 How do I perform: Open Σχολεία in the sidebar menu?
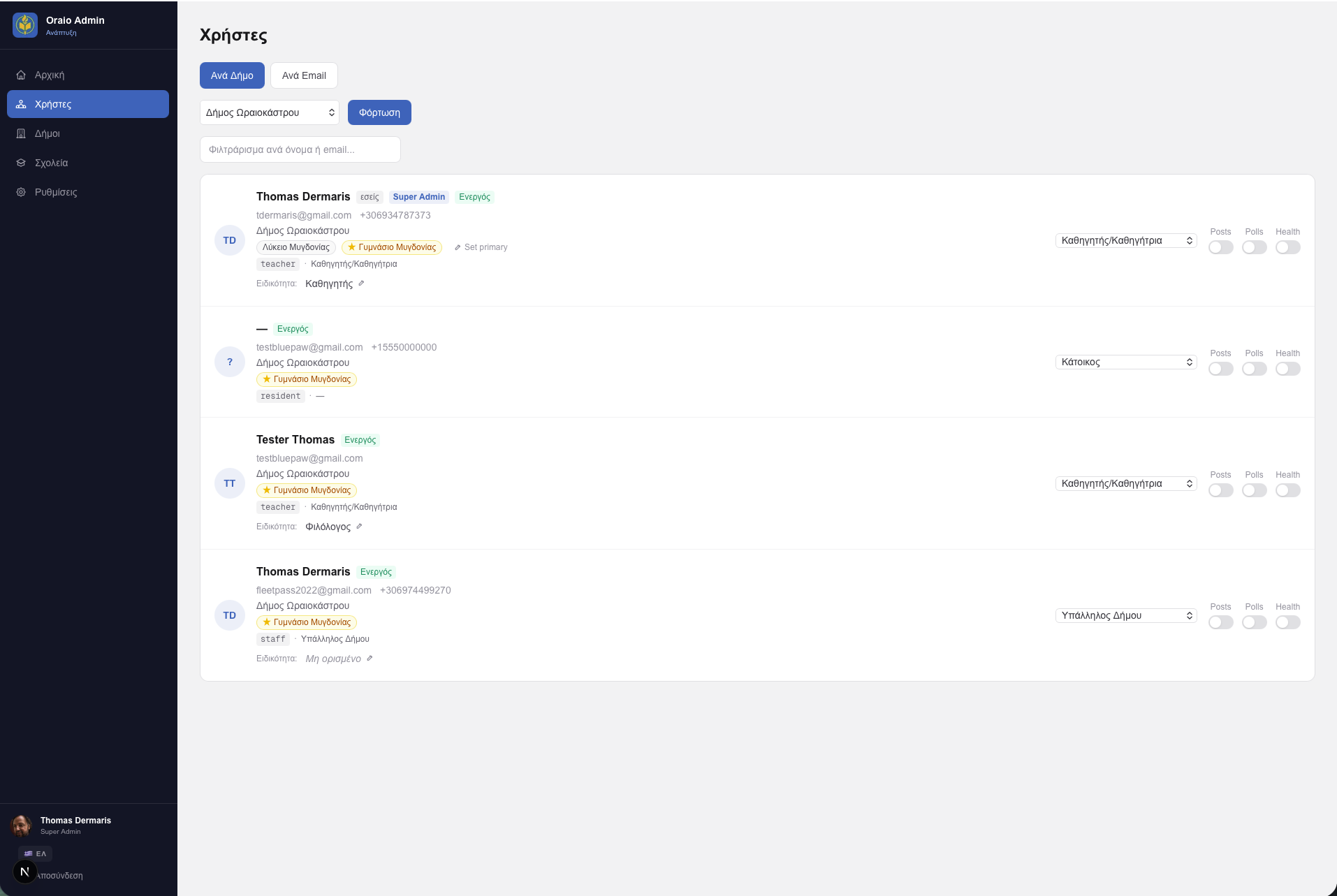click(x=51, y=163)
